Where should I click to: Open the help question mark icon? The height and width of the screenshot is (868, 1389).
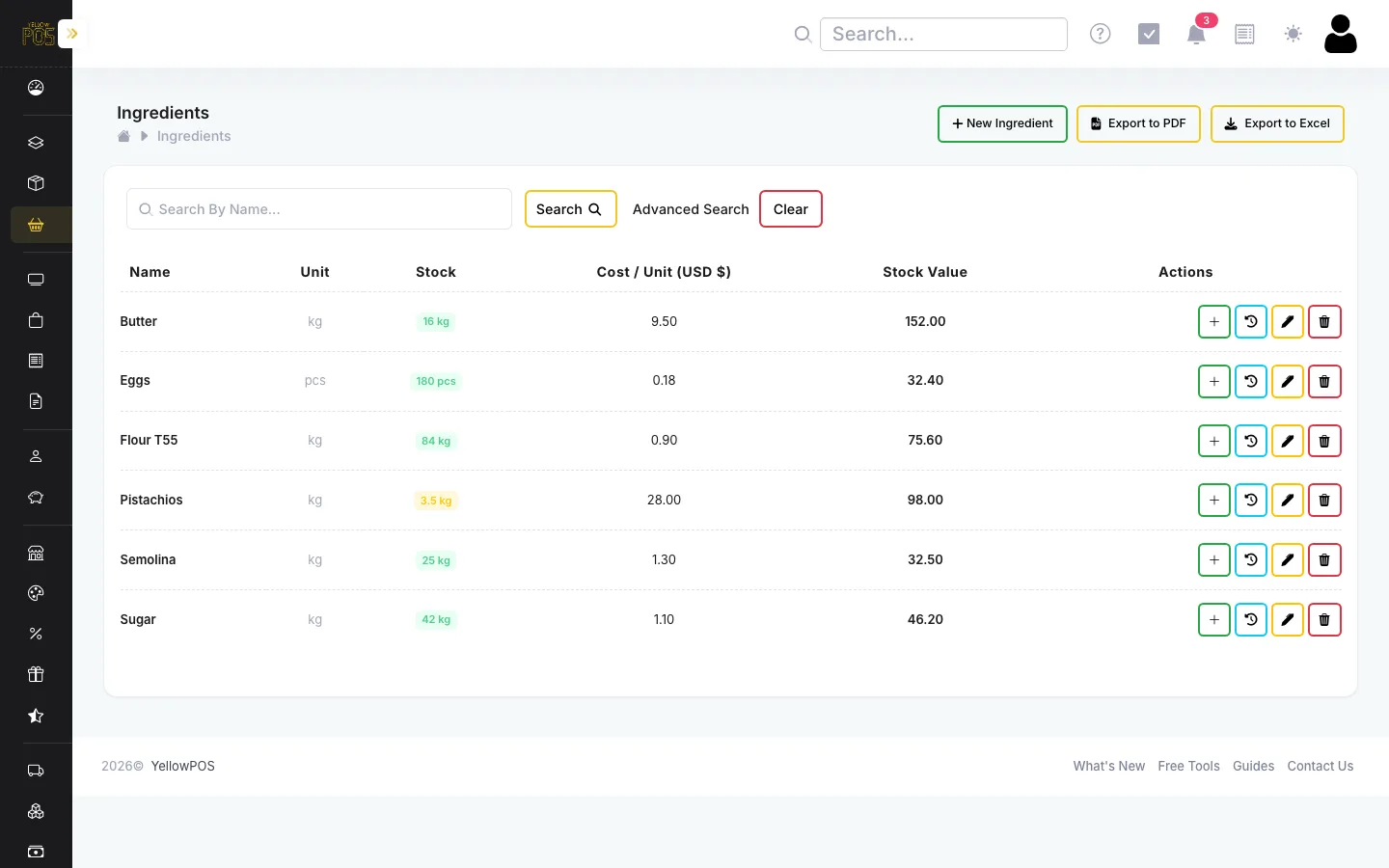(x=1100, y=34)
